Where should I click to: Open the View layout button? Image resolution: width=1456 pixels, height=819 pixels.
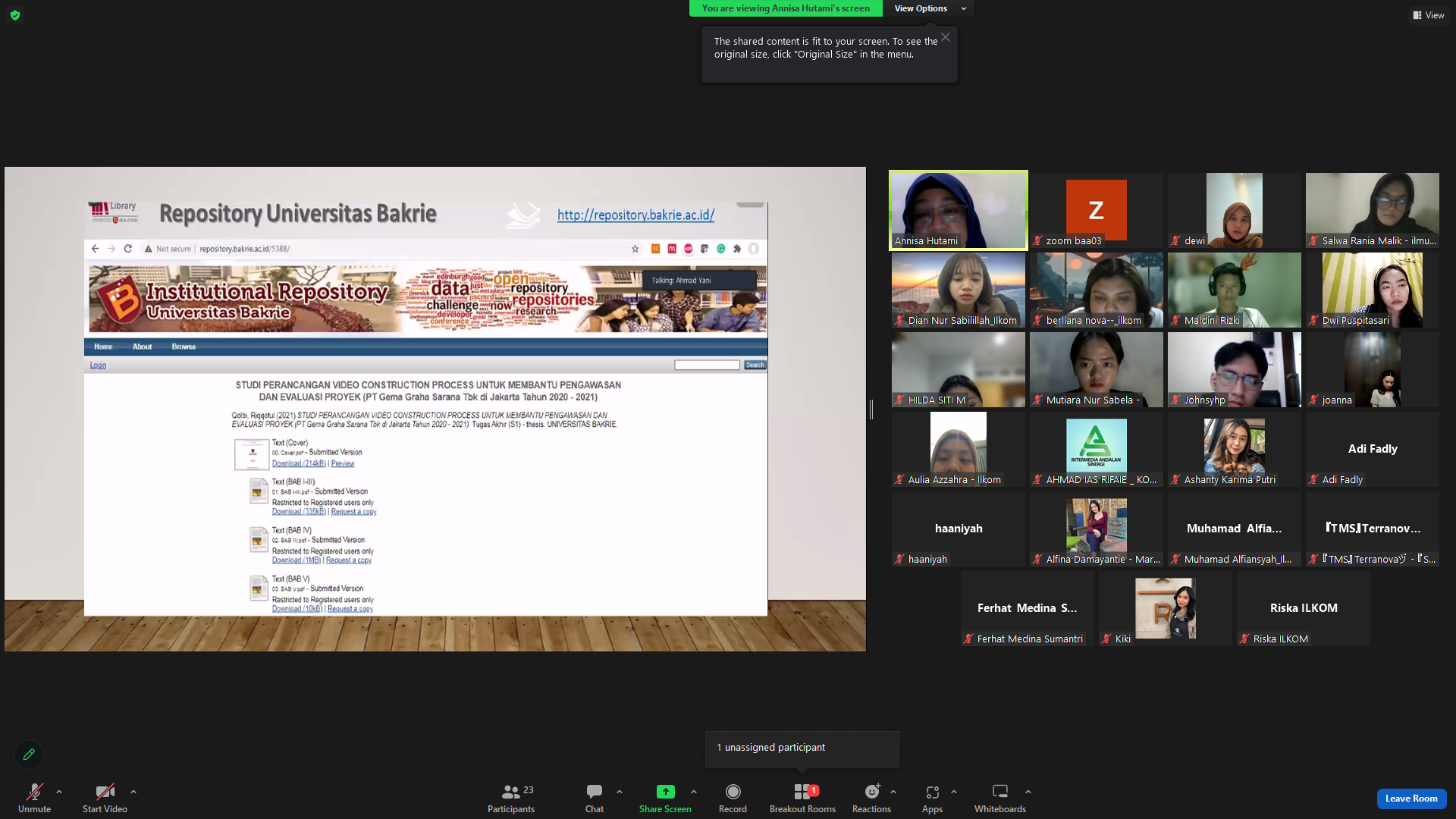(1428, 15)
